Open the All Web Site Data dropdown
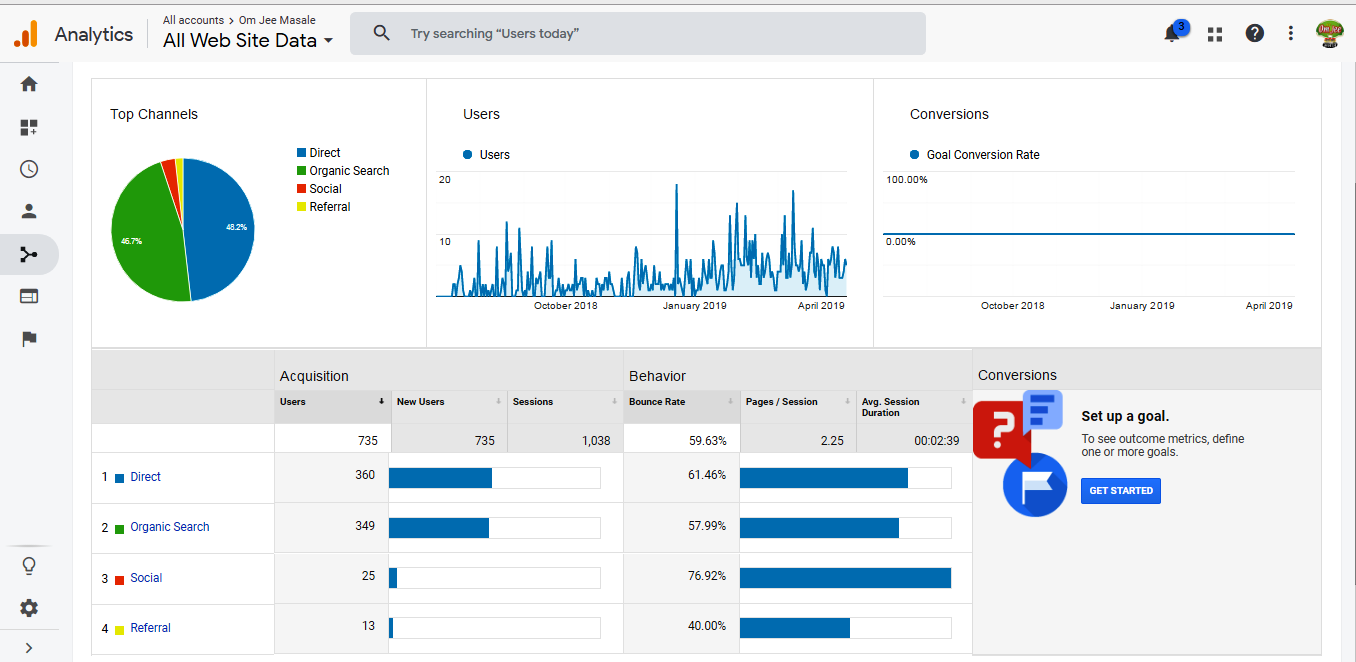This screenshot has width=1356, height=662. pos(248,40)
